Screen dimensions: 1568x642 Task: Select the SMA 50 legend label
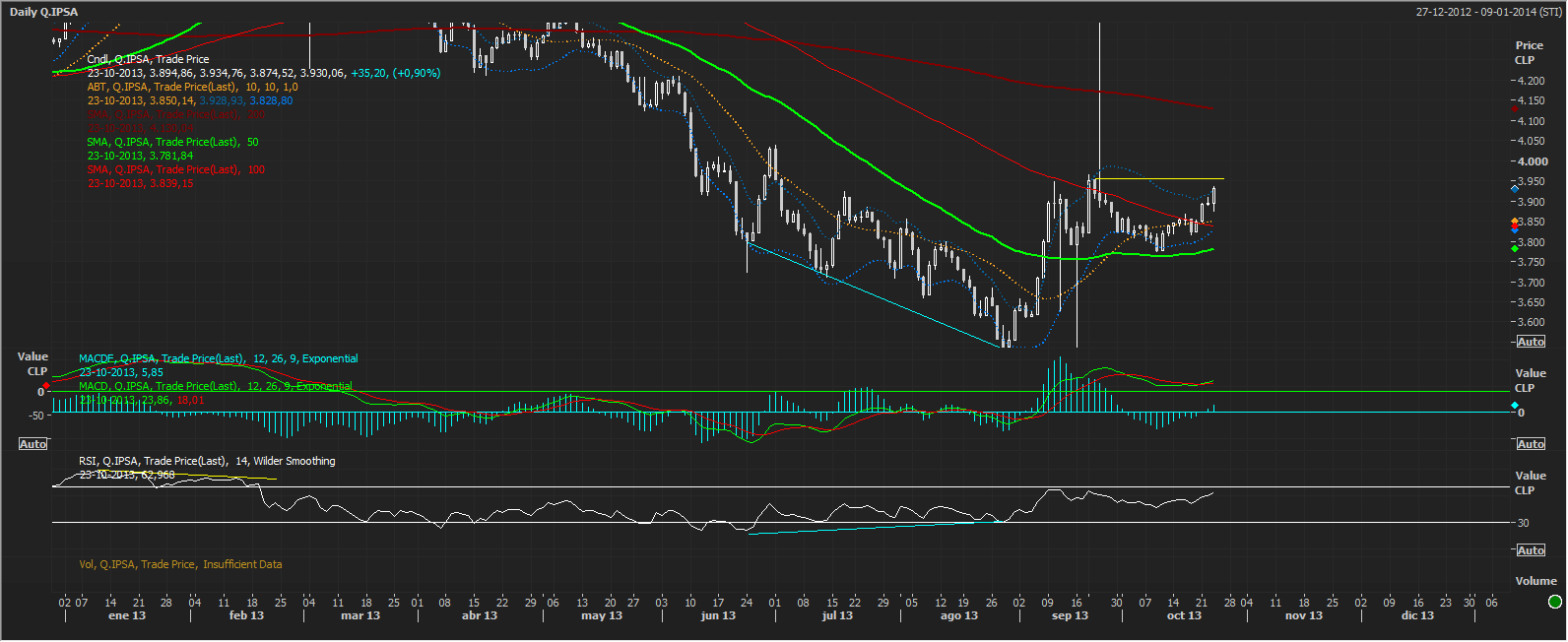coord(172,142)
